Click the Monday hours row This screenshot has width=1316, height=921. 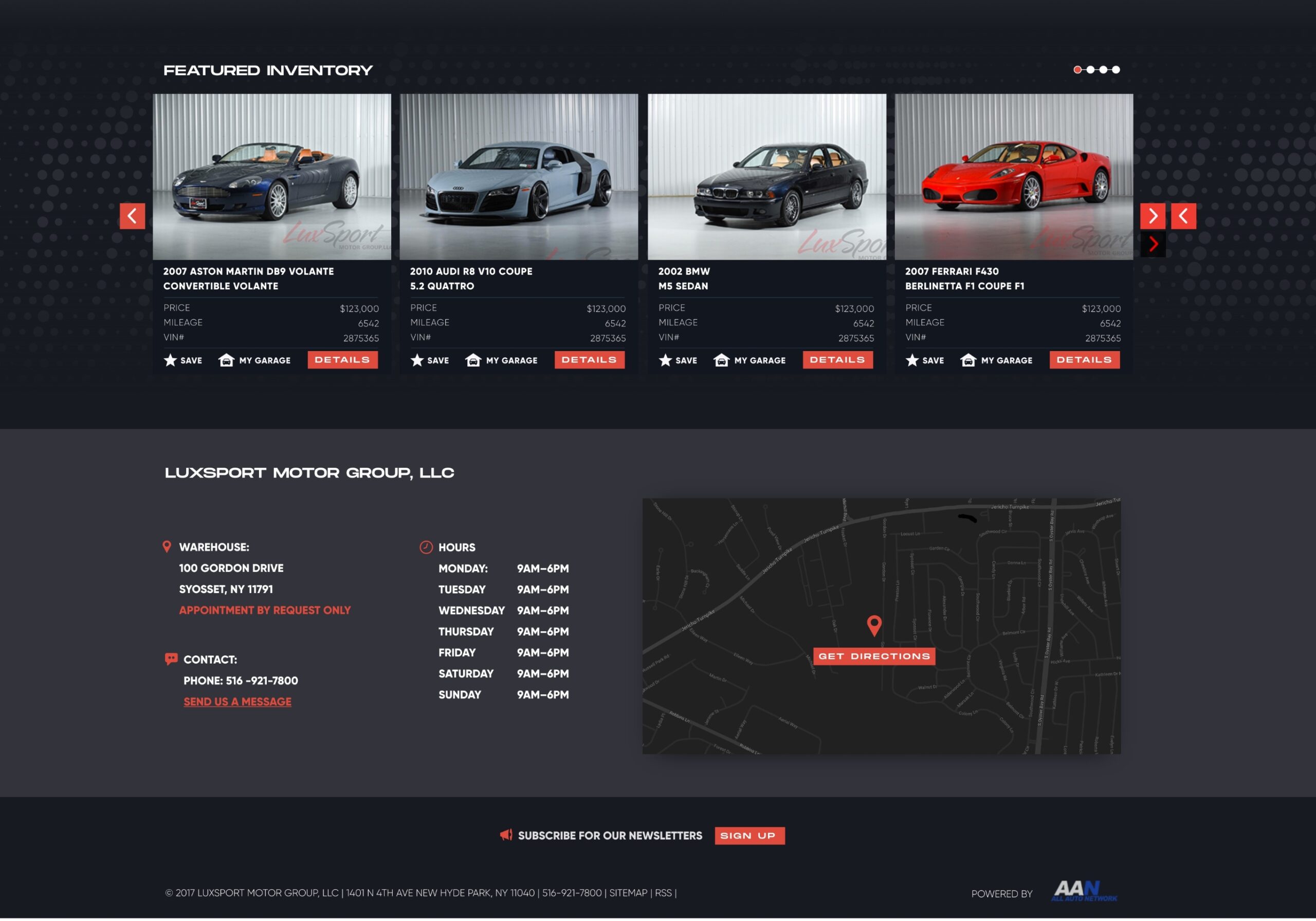tap(504, 569)
